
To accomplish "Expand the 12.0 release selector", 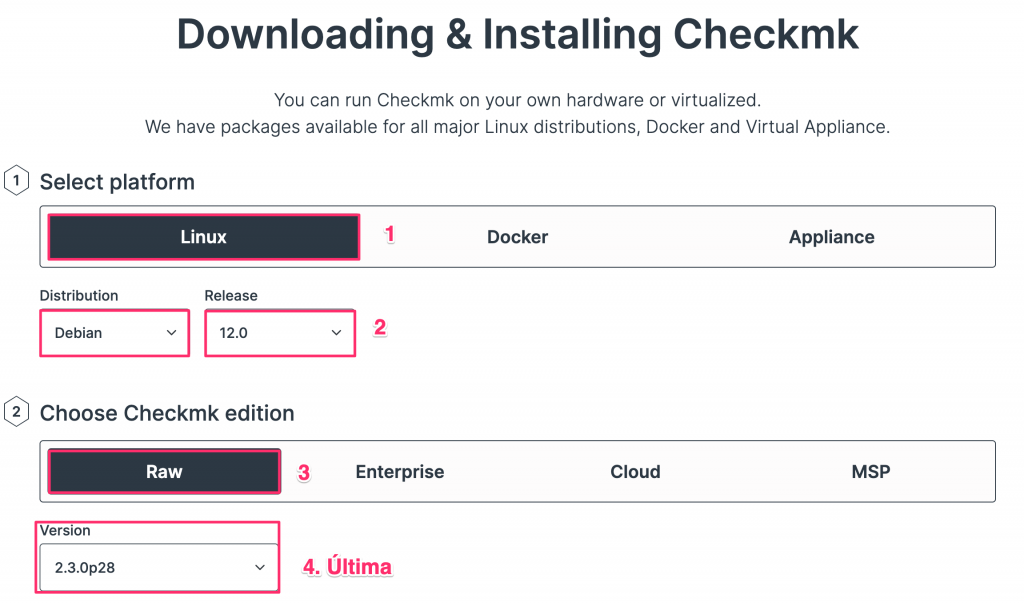I will pyautogui.click(x=279, y=333).
